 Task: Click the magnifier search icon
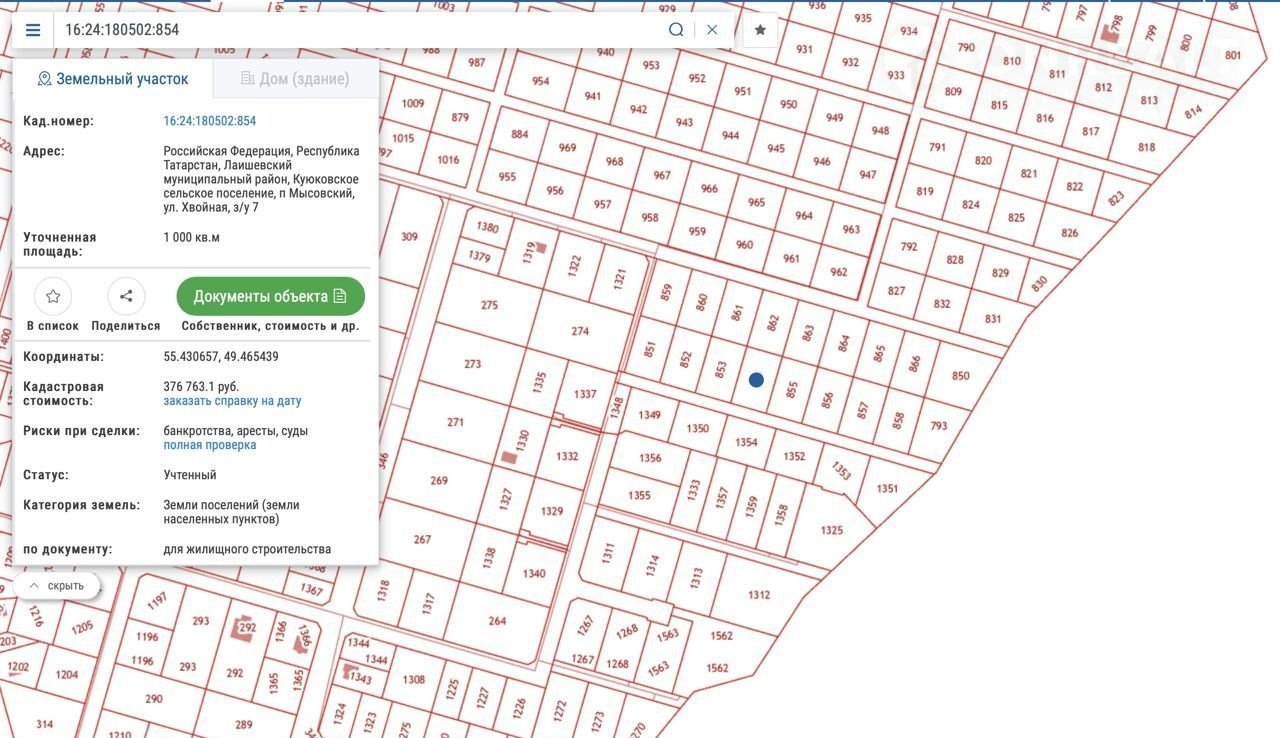tap(676, 30)
